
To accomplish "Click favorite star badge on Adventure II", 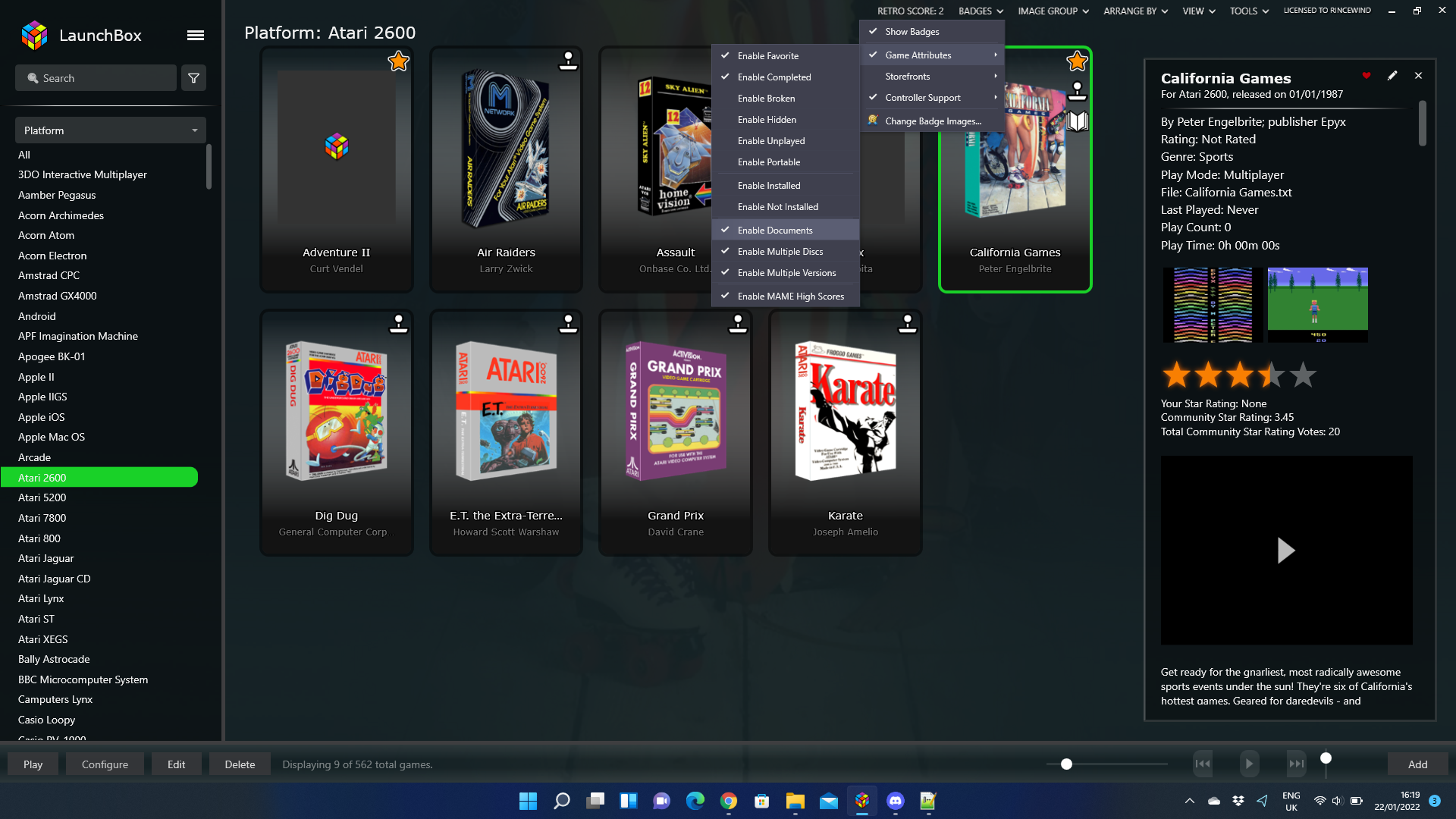I will (398, 61).
